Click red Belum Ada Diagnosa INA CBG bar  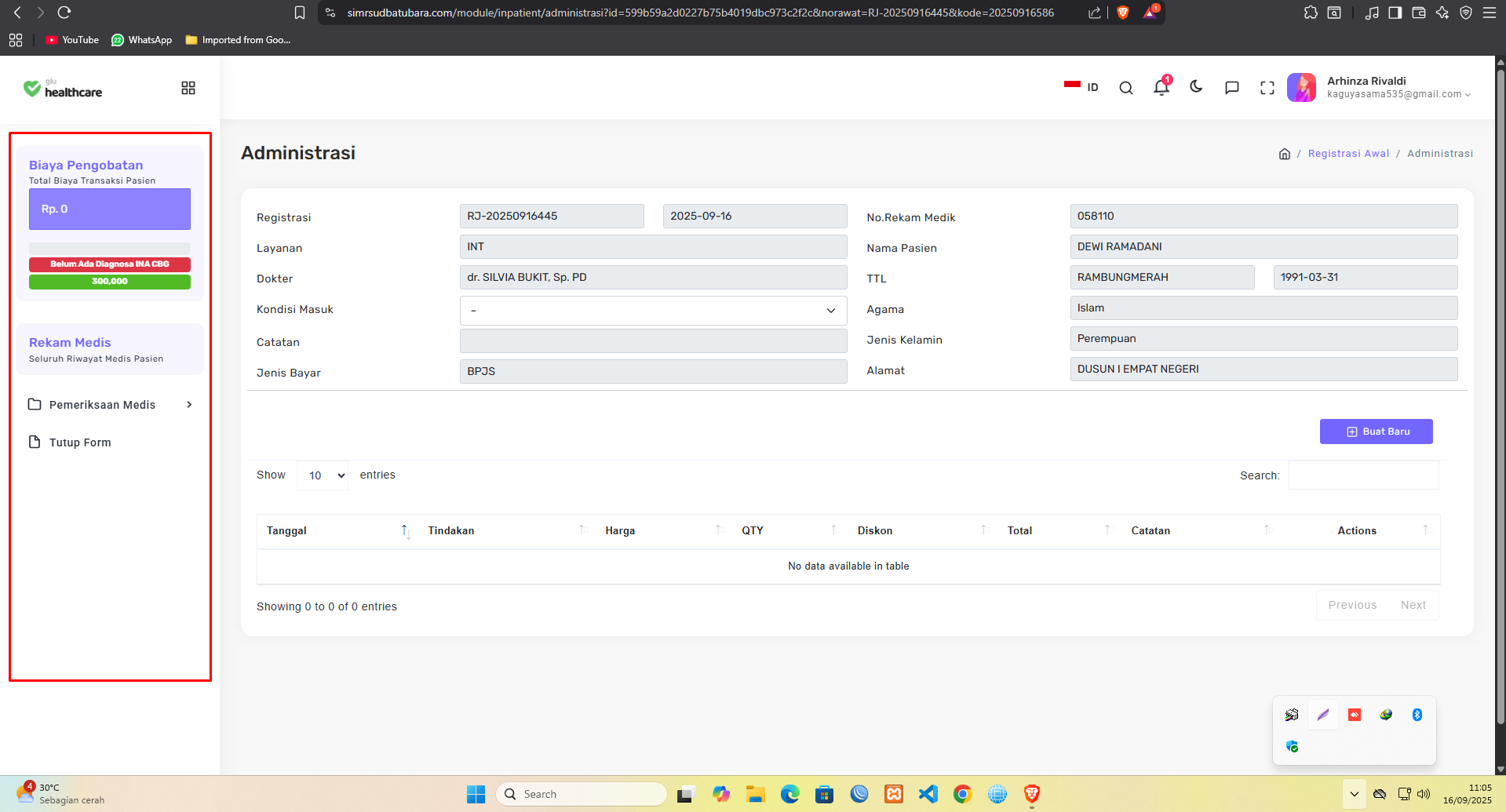[x=110, y=264]
